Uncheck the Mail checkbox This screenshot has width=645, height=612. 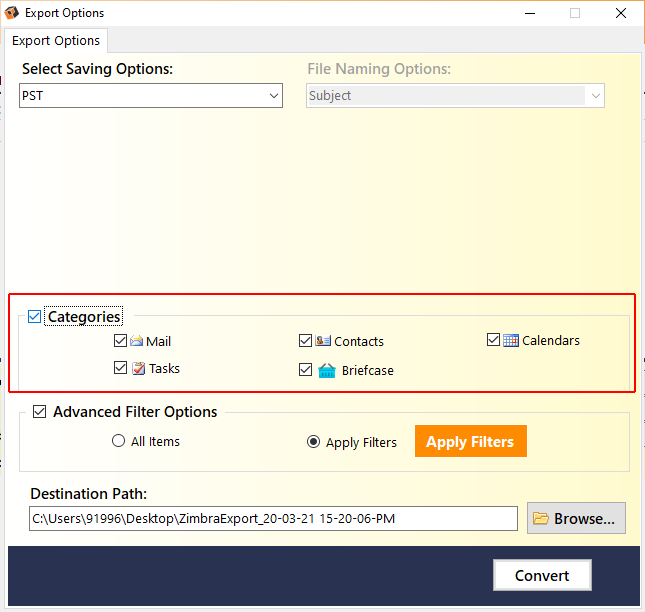(120, 341)
